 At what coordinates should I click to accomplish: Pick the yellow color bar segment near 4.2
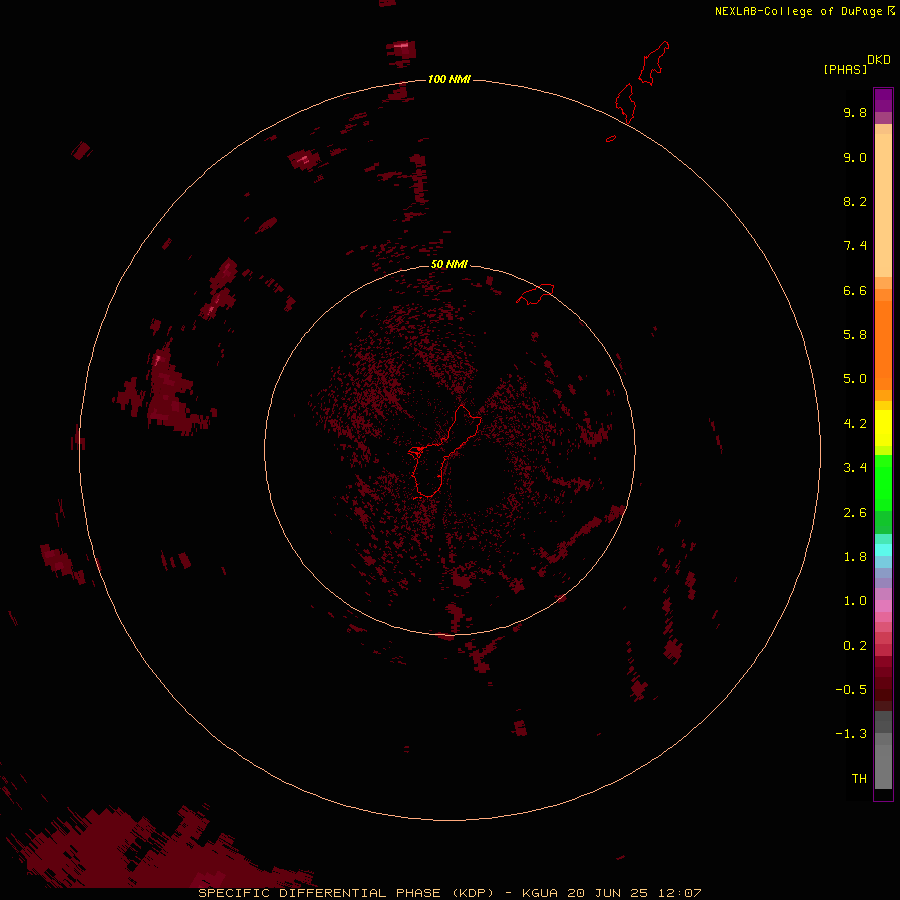[x=883, y=427]
